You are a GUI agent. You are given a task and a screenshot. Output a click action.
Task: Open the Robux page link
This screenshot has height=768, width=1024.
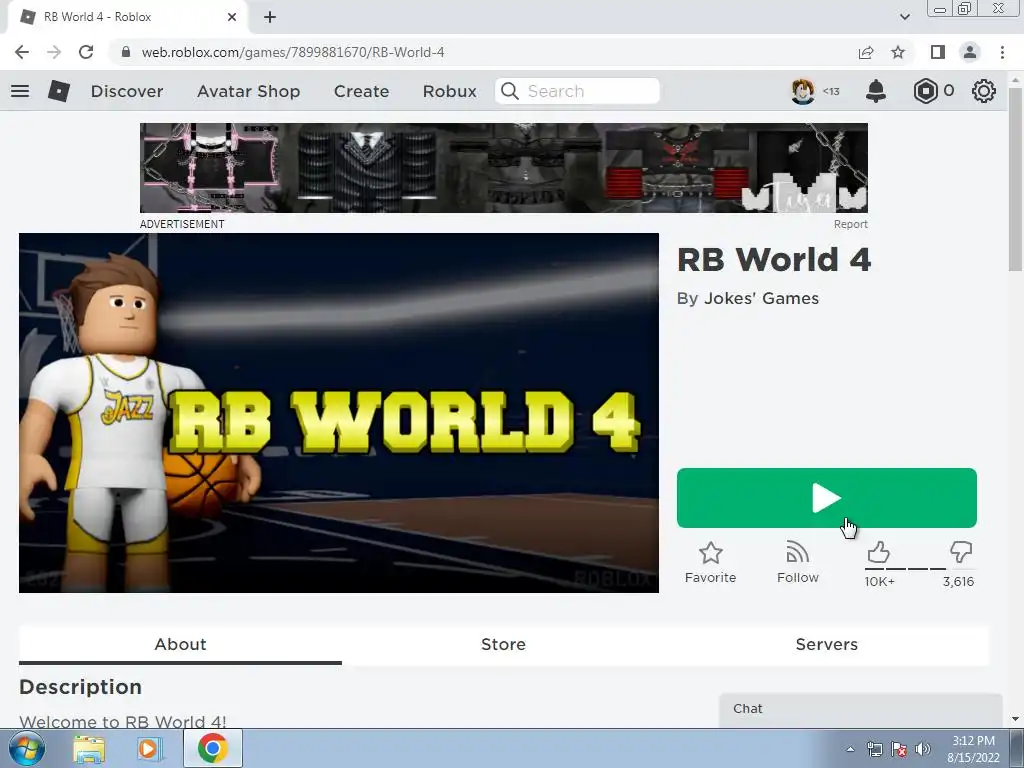coord(449,91)
